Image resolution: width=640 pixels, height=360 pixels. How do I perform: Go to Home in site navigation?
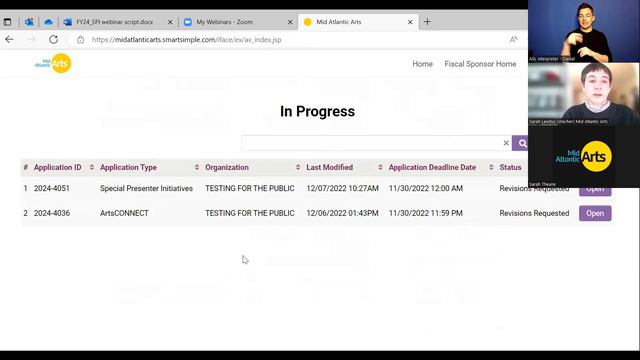422,64
